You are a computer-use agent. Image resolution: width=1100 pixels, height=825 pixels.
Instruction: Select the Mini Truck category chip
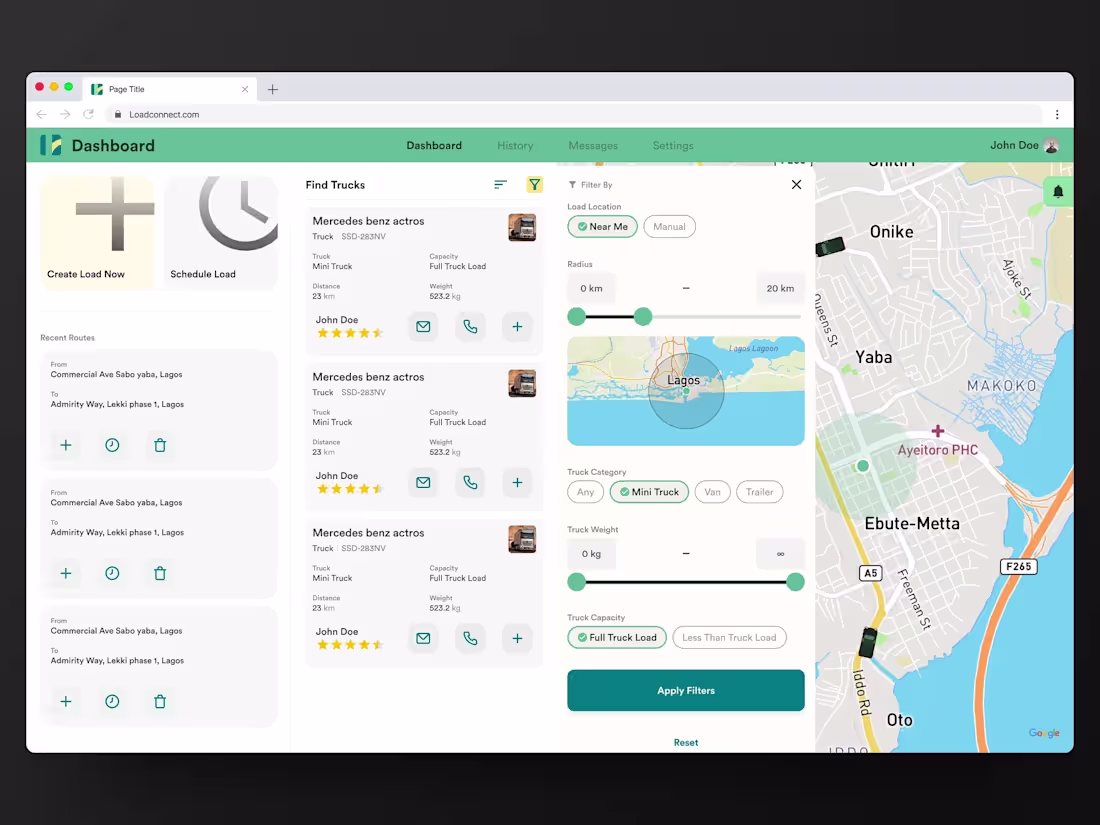[648, 491]
